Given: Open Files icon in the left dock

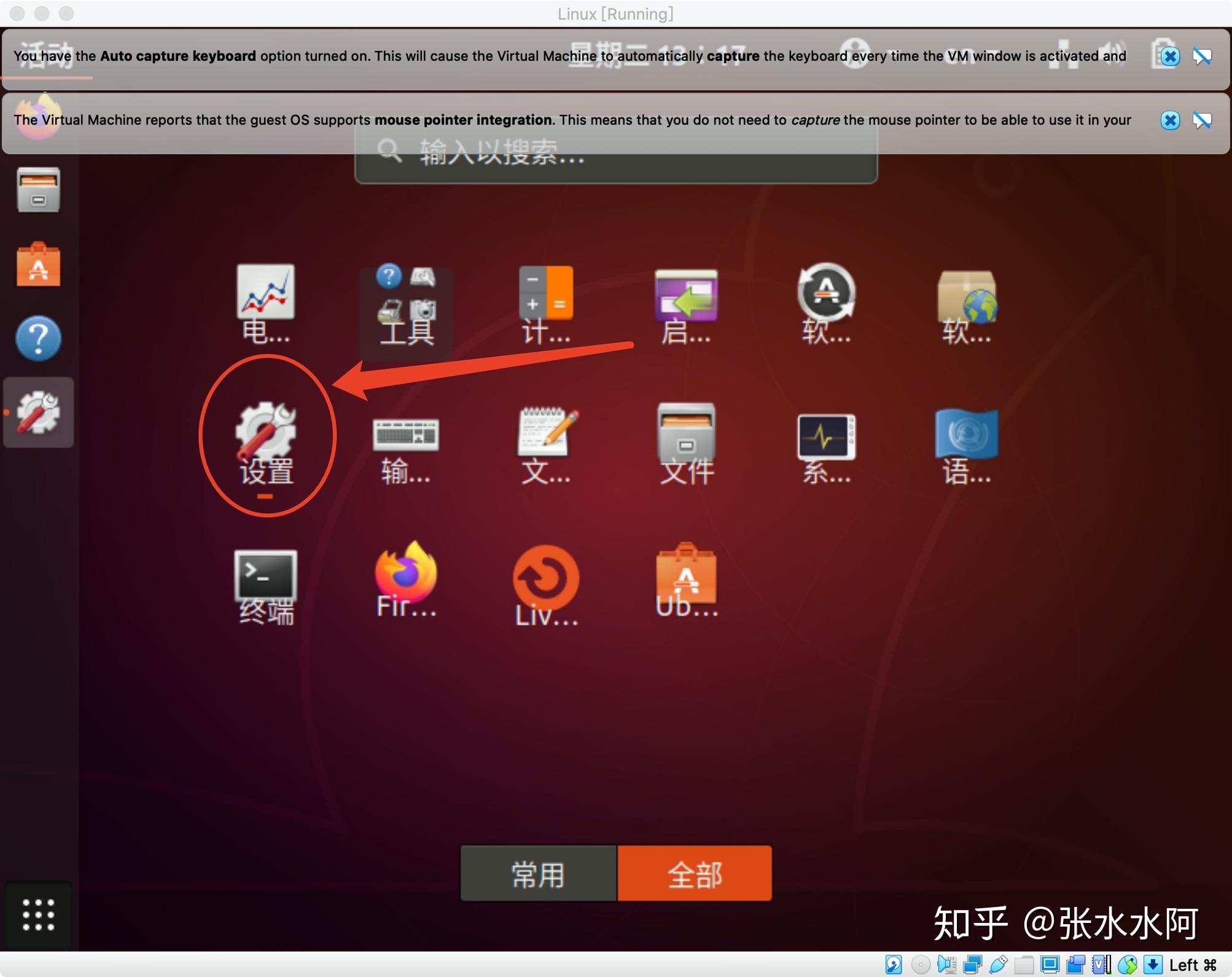Looking at the screenshot, I should (x=38, y=189).
